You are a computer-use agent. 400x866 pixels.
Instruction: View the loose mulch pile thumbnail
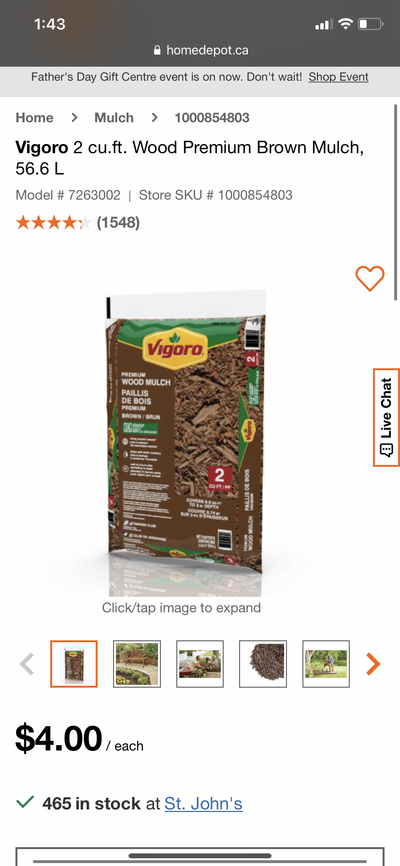[x=263, y=664]
